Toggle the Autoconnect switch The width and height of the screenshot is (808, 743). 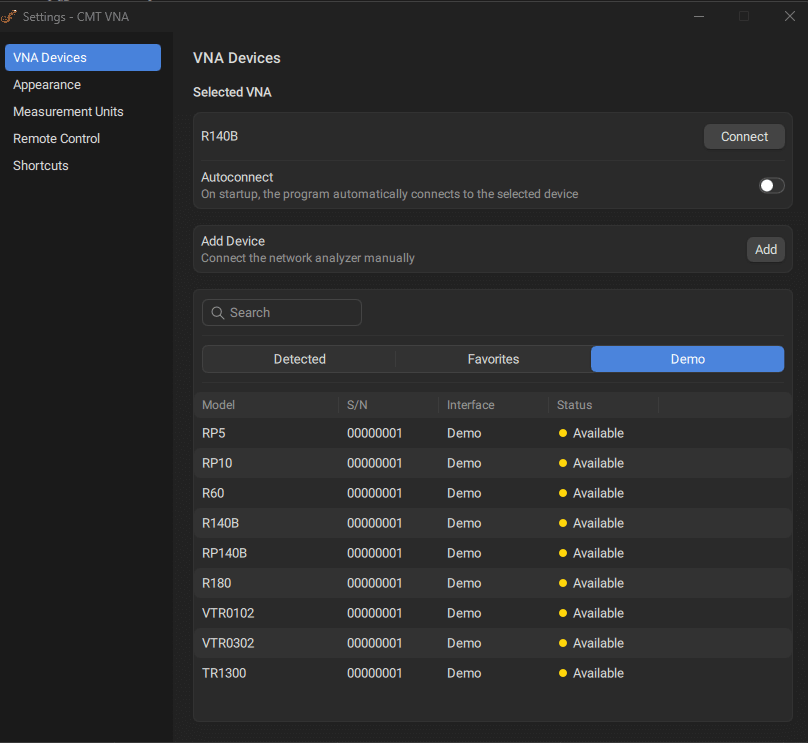771,186
